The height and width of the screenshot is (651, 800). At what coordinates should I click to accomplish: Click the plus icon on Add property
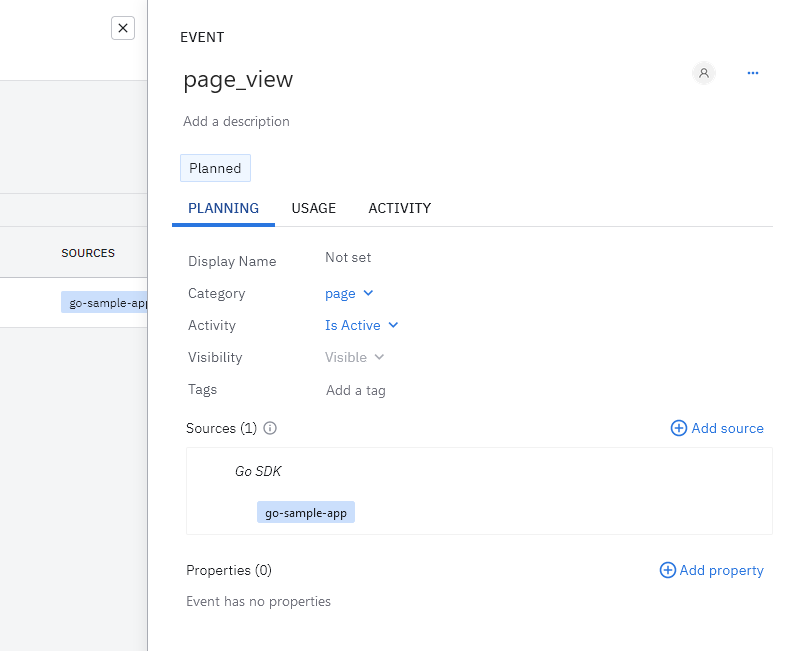667,570
